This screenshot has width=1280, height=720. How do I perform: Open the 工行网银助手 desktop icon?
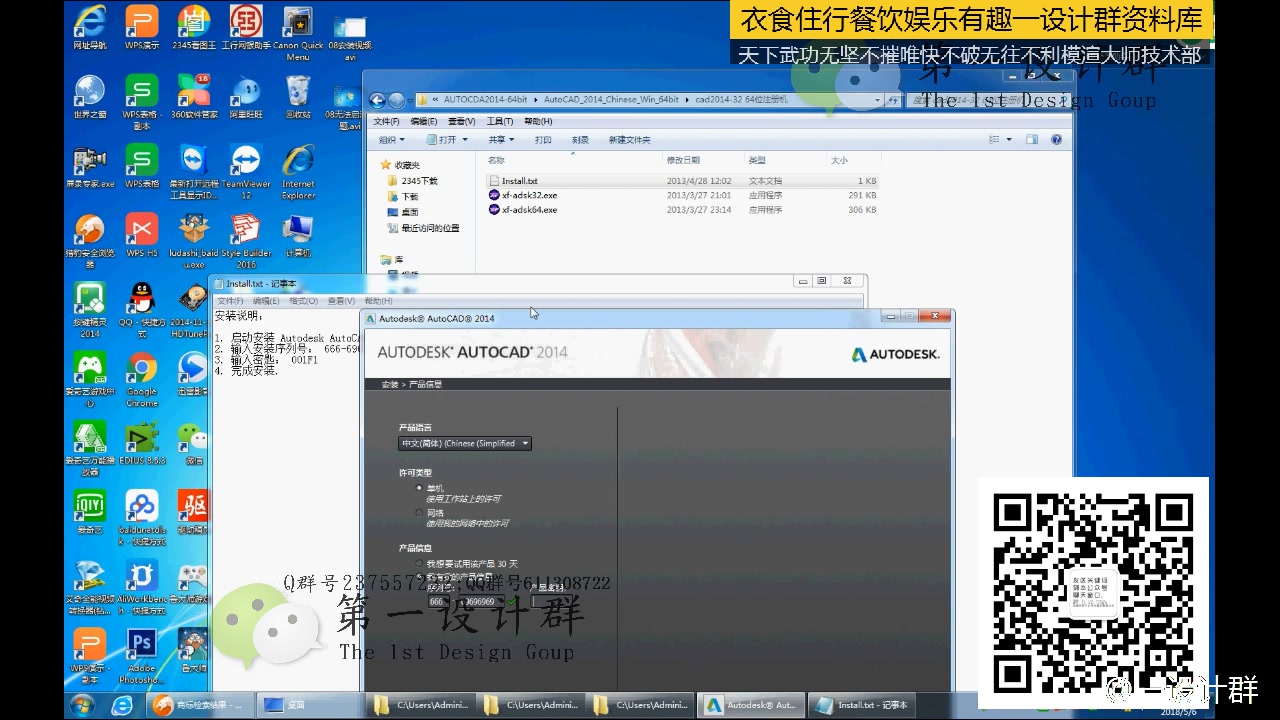click(246, 27)
